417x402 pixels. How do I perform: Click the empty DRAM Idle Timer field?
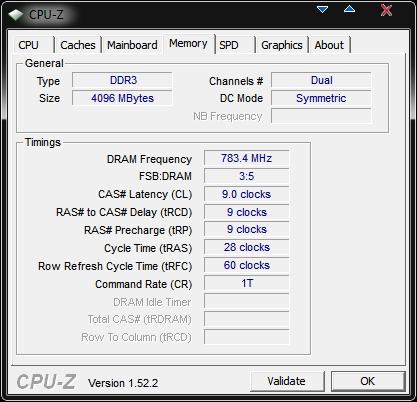[247, 301]
